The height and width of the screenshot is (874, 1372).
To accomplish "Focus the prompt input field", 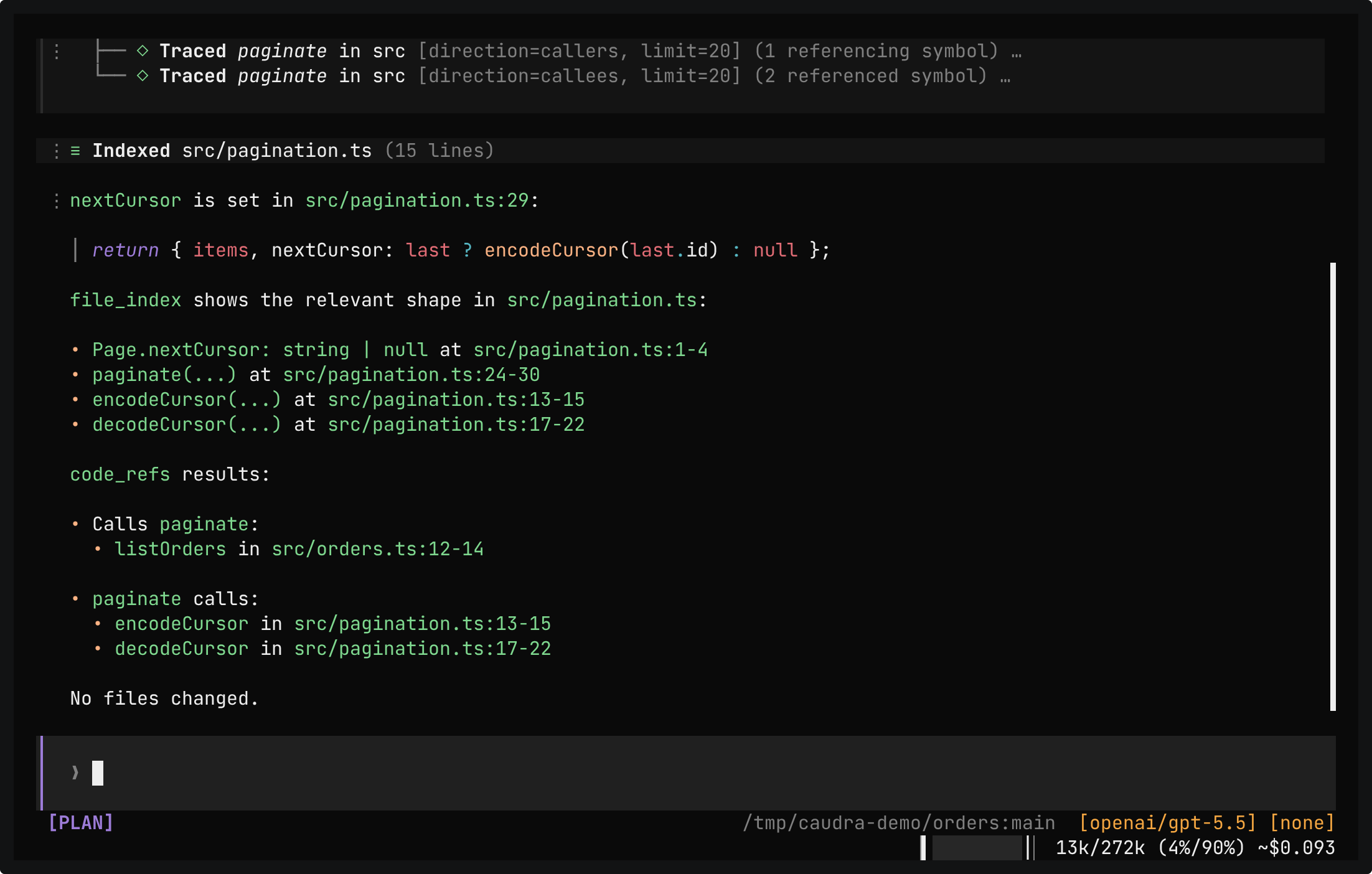I will click(x=688, y=773).
